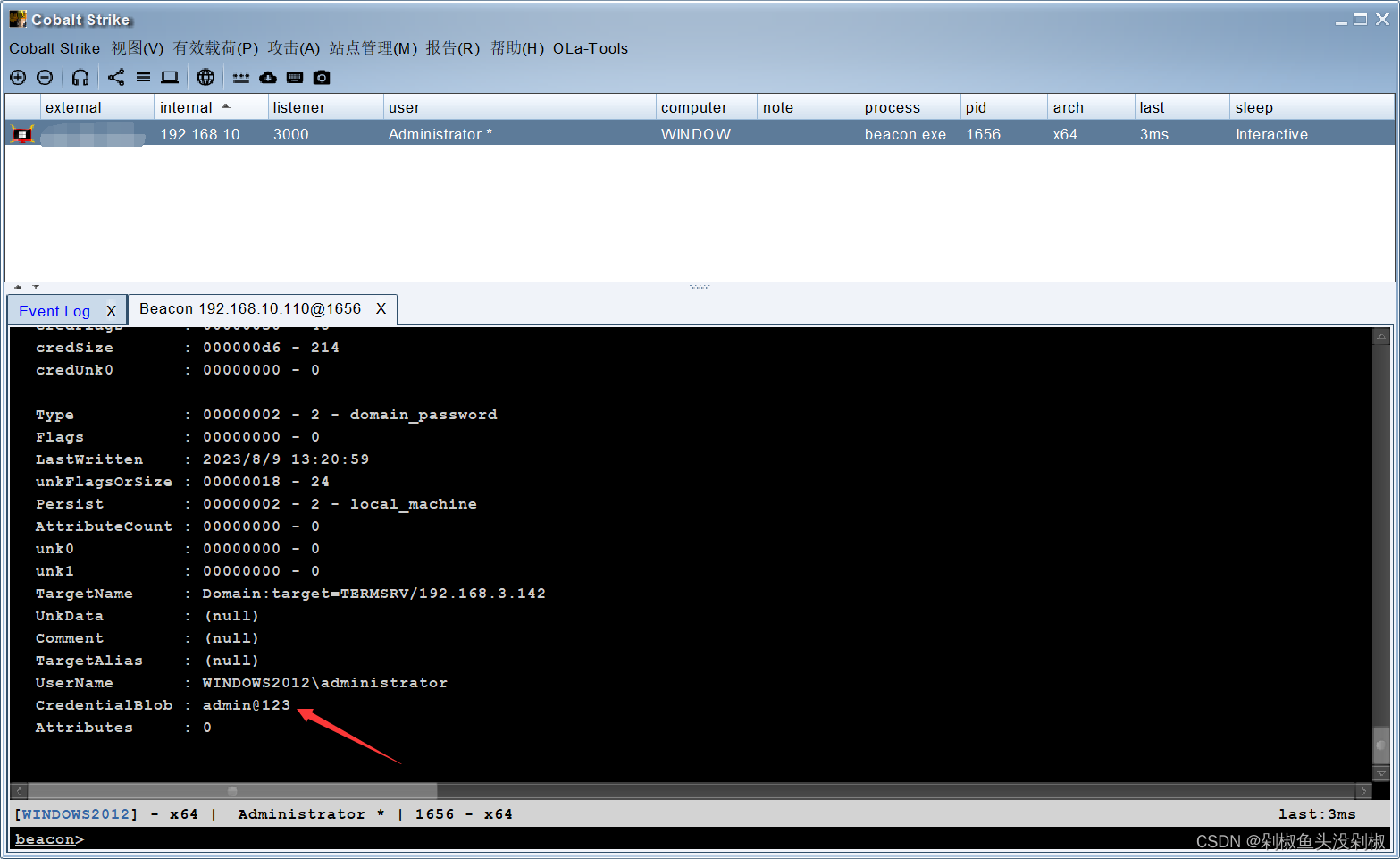Close the Event Log tab
The width and height of the screenshot is (1400, 859).
pyautogui.click(x=111, y=311)
